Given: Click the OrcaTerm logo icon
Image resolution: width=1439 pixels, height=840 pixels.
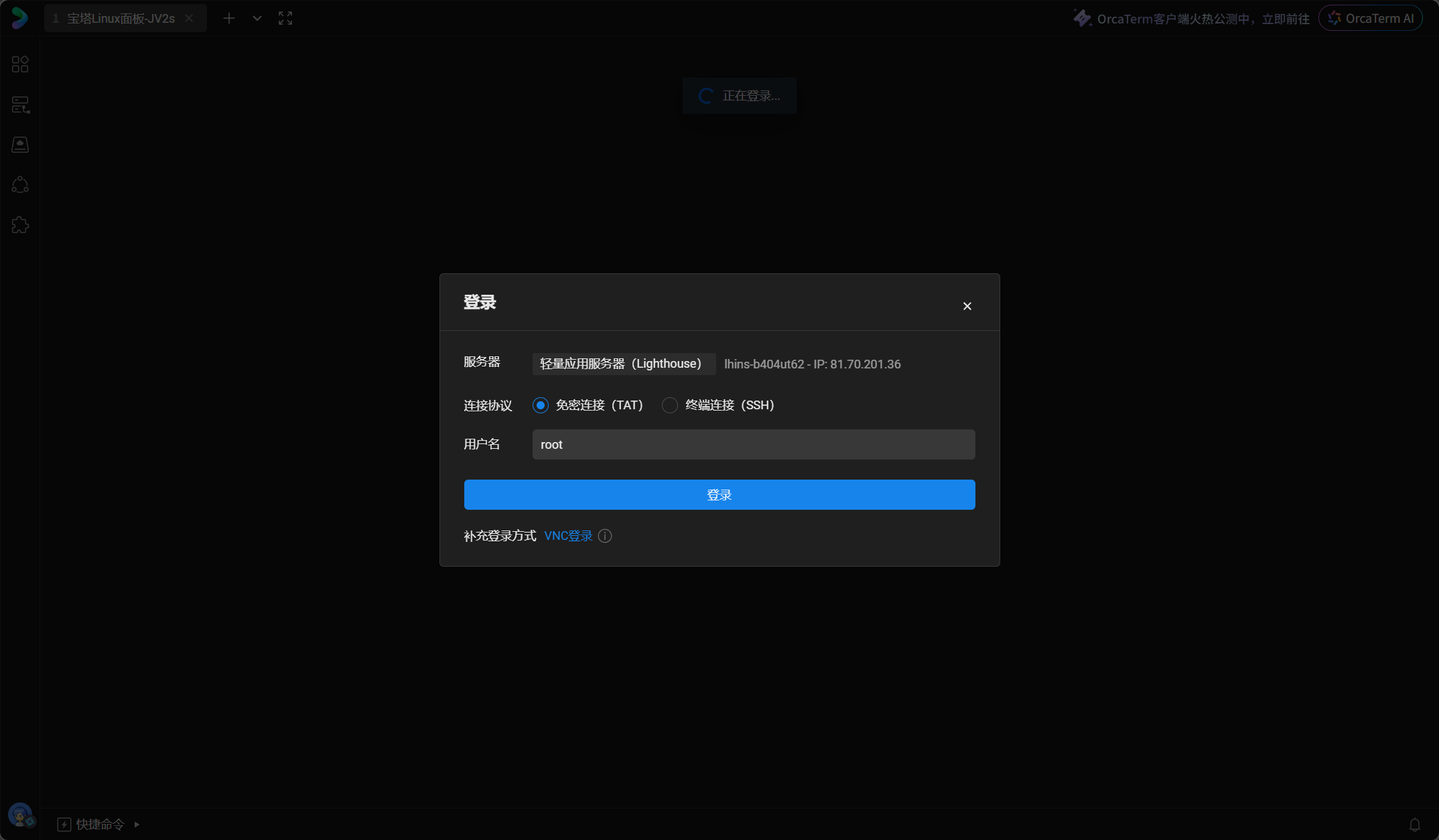Looking at the screenshot, I should (x=19, y=18).
